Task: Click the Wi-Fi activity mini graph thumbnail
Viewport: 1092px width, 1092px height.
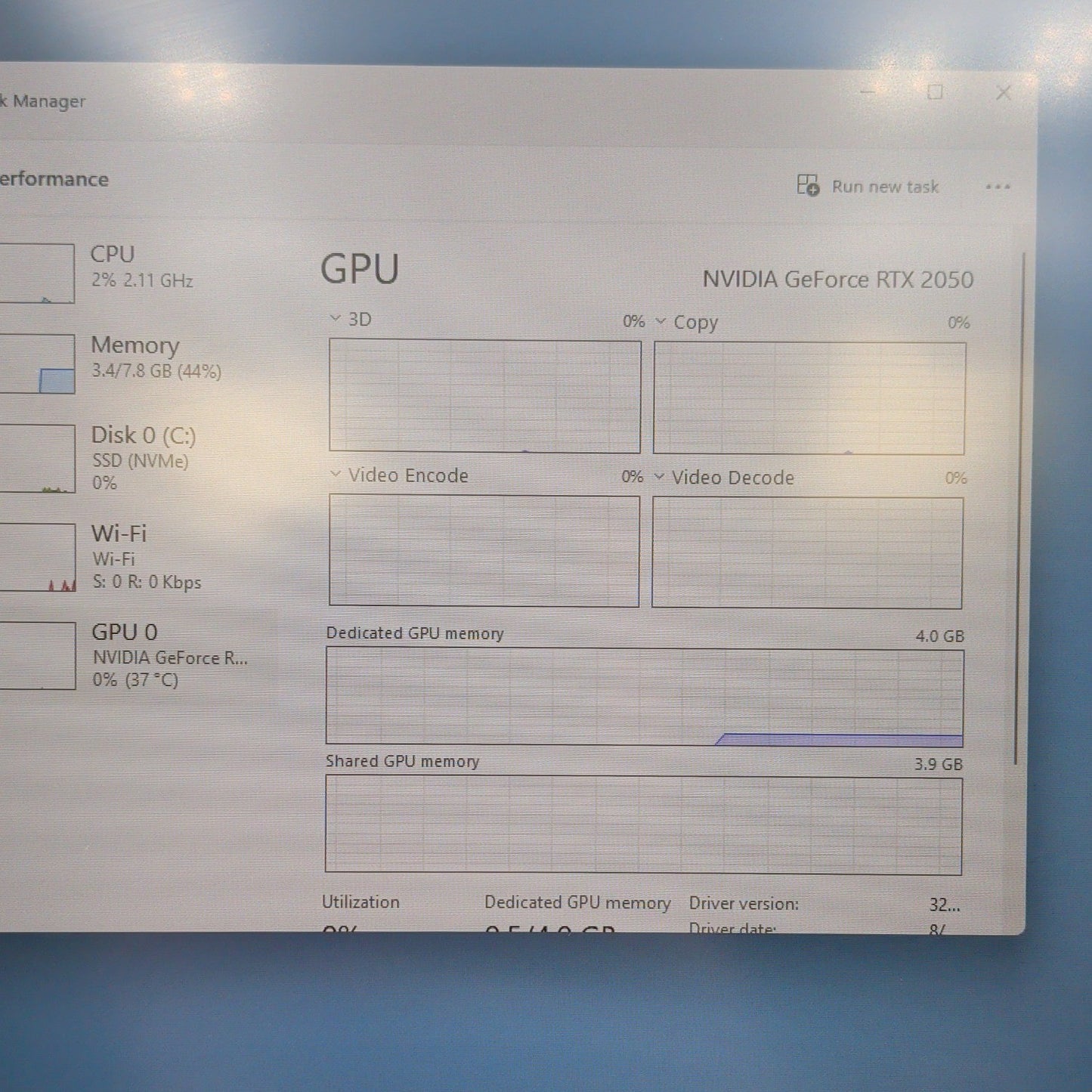Action: tap(36, 557)
